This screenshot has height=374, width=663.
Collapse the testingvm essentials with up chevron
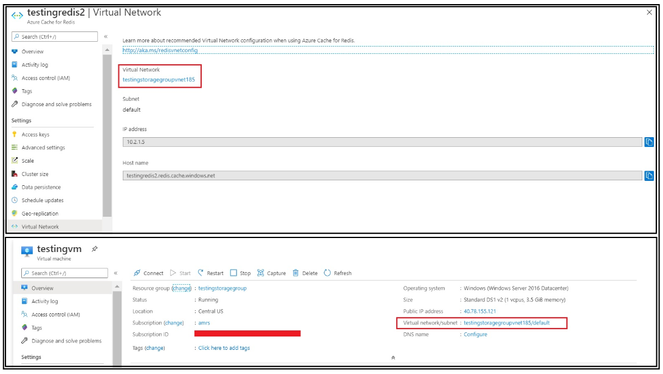(x=393, y=358)
